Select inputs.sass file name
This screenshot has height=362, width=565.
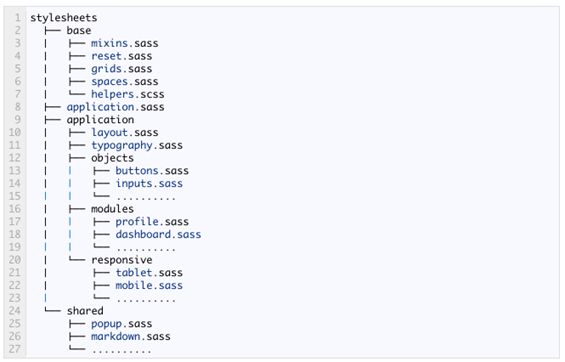click(149, 183)
